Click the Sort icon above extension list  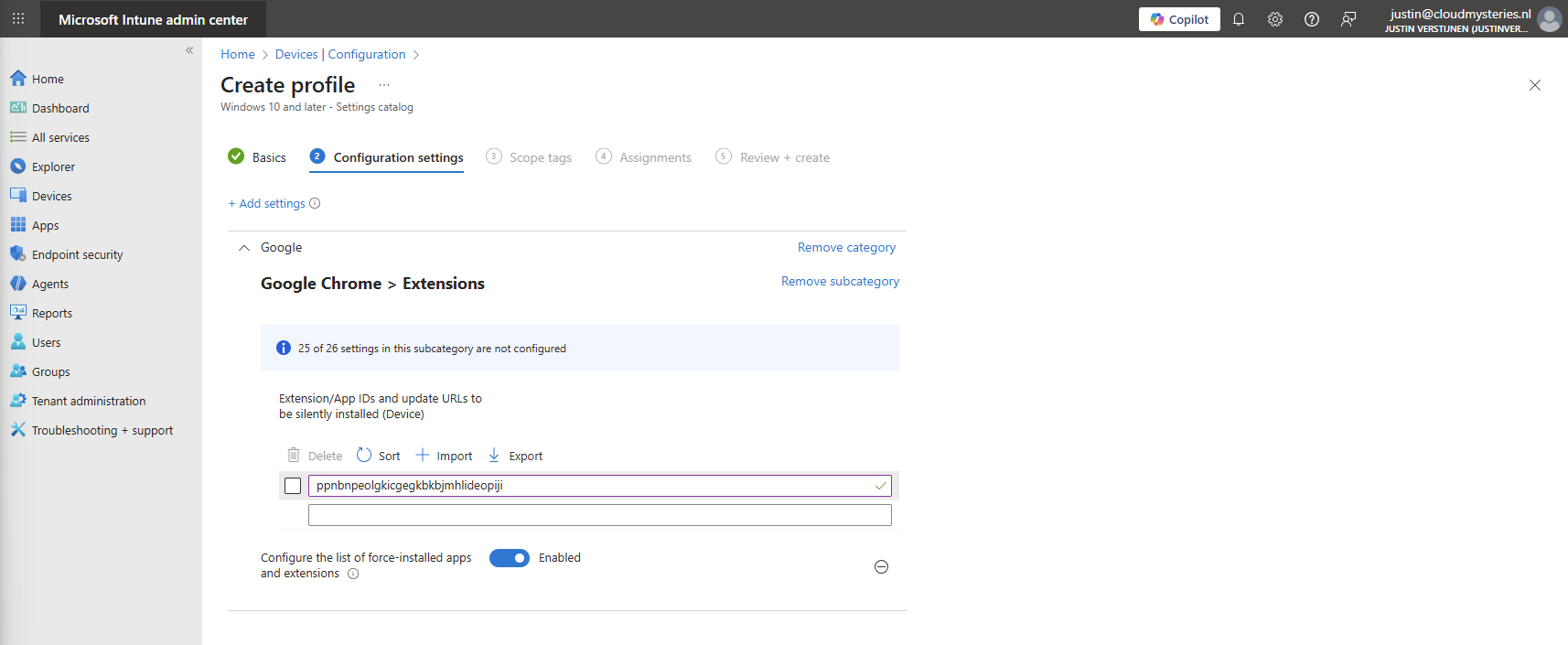[x=364, y=456]
